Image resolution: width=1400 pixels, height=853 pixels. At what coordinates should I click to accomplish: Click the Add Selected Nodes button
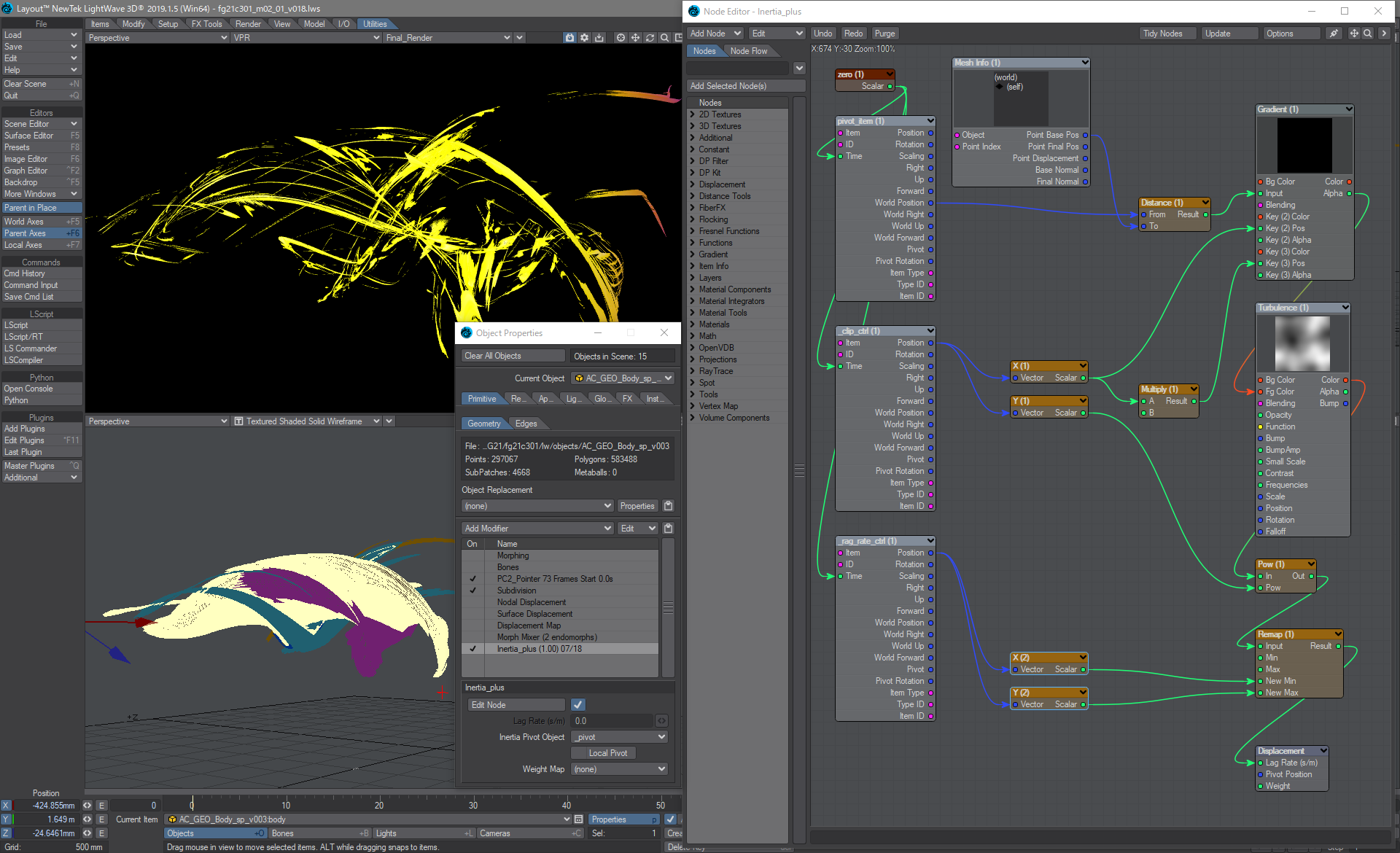tap(744, 86)
